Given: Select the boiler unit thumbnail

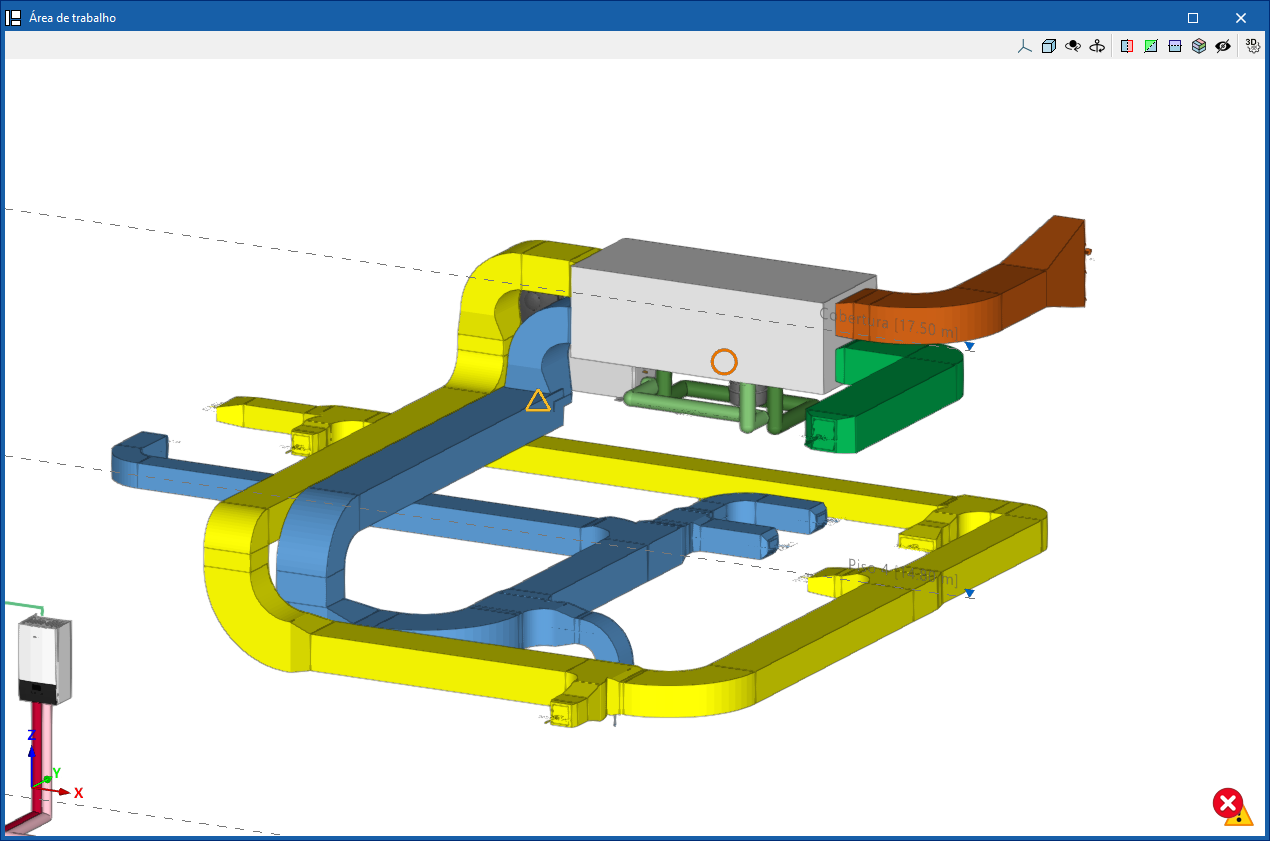Looking at the screenshot, I should [45, 661].
